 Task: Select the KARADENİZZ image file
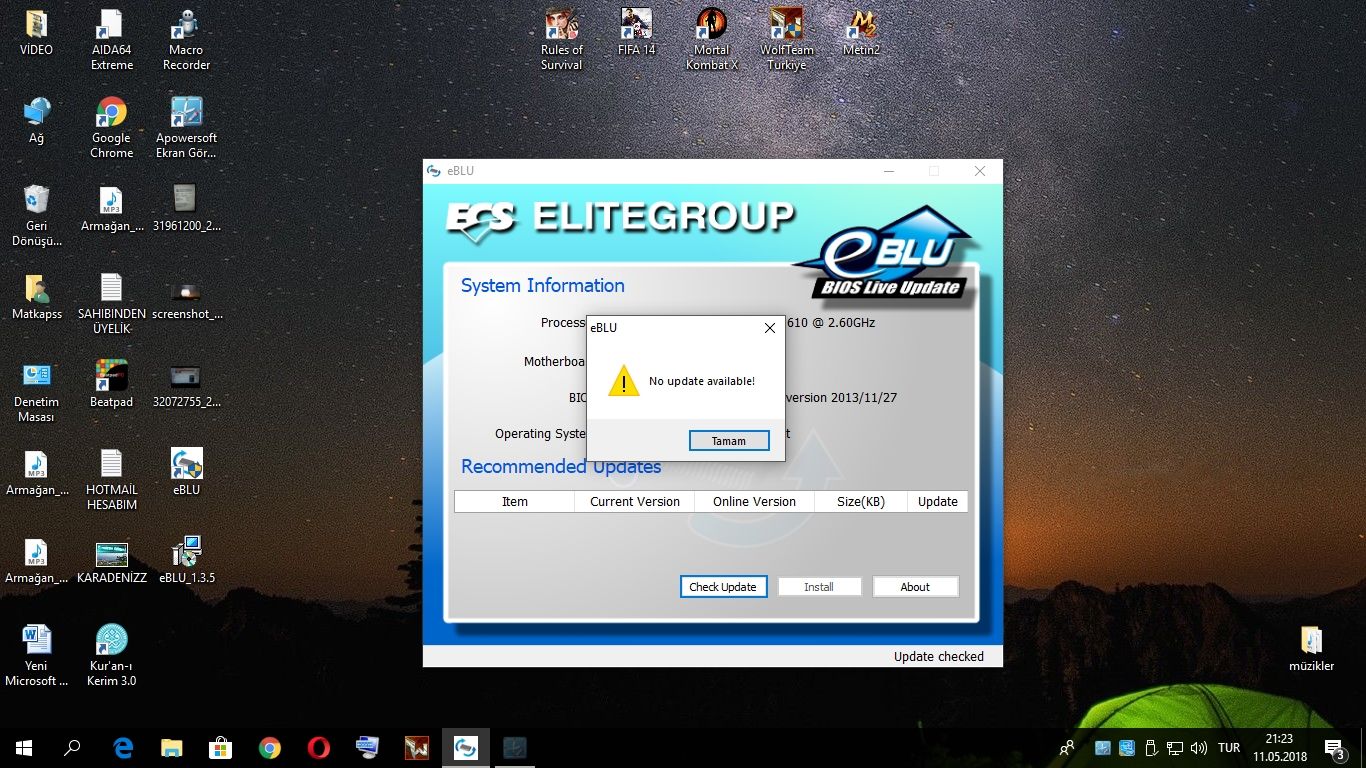[x=112, y=561]
